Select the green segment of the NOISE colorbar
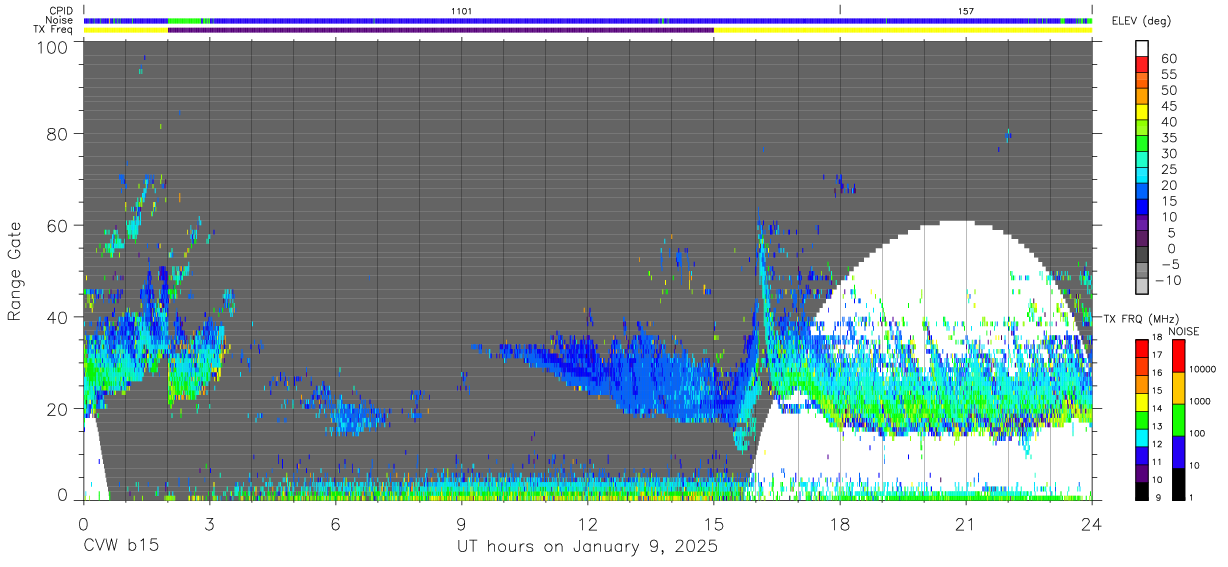This screenshot has height=567, width=1228. (x=1178, y=419)
